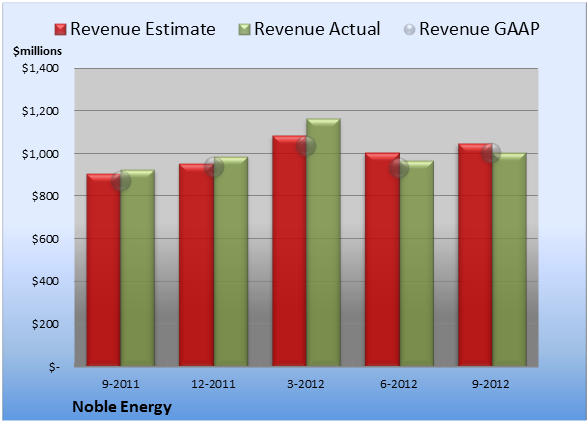Click the GAAP marker for 12-2011
Screen dimensions: 588x422
[214, 167]
